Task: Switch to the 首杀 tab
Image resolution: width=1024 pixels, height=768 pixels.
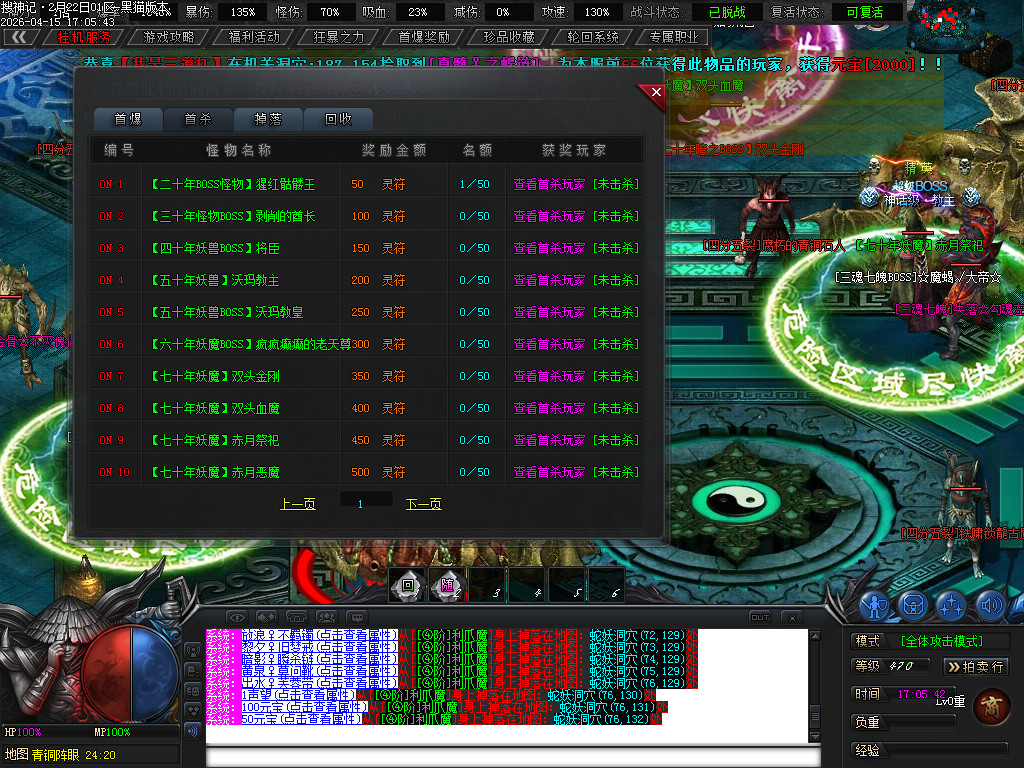Action: 196,118
